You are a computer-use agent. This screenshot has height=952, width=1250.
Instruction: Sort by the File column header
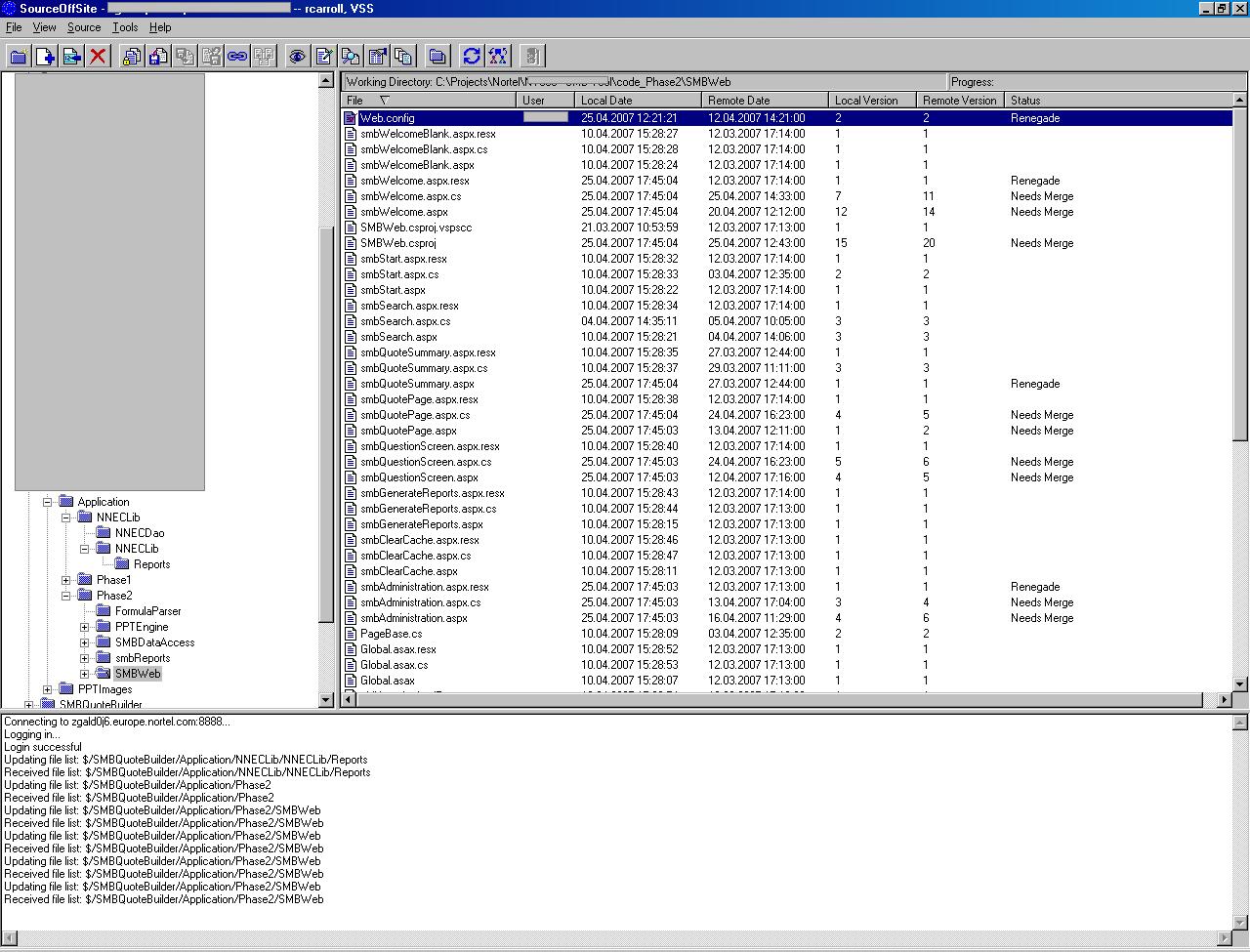pyautogui.click(x=429, y=101)
